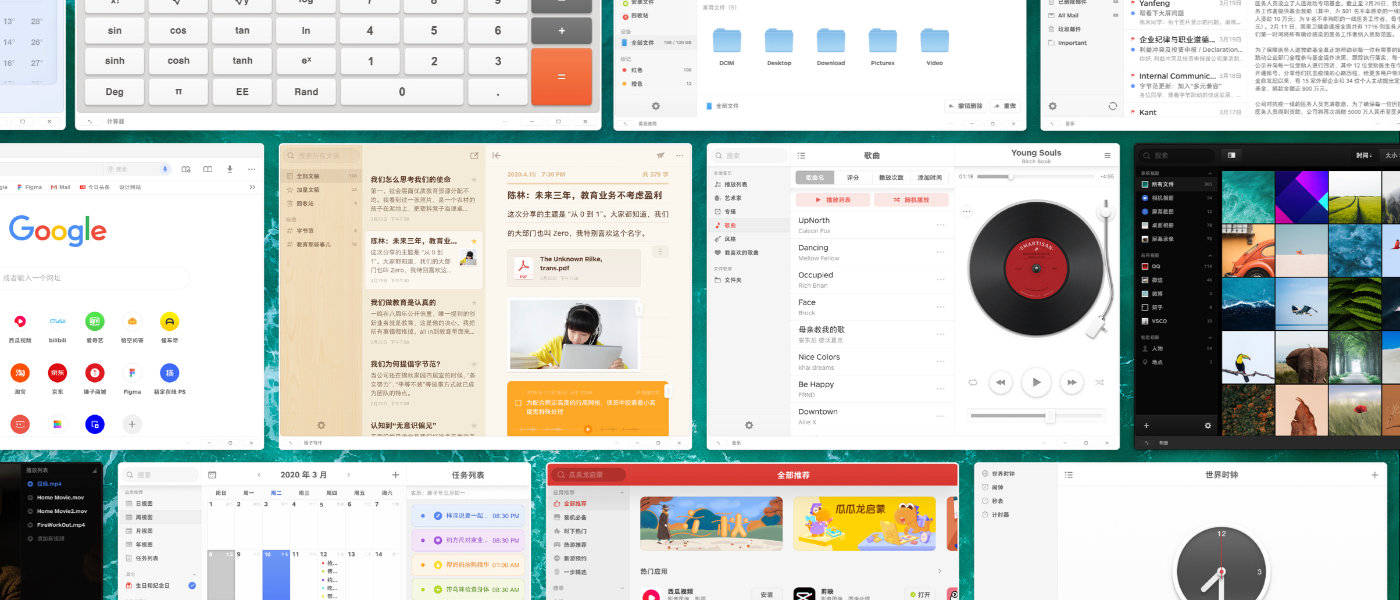Screen dimensions: 1400x600
Task: Click the play button in music player
Action: [x=1036, y=382]
